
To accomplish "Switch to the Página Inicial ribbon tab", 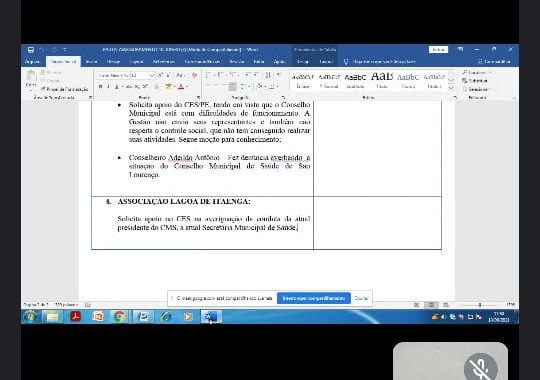I will (x=63, y=62).
